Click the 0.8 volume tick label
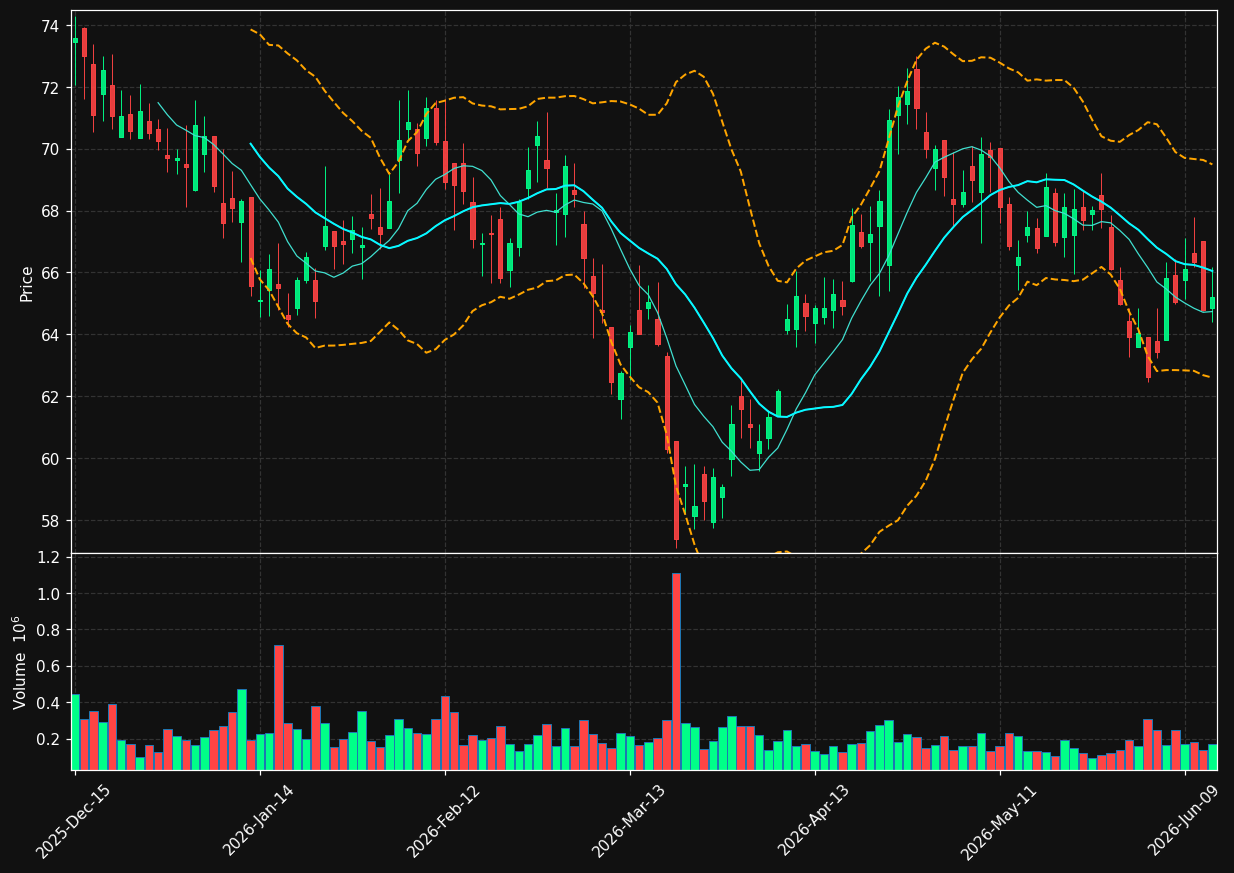The image size is (1234, 873). (48, 630)
